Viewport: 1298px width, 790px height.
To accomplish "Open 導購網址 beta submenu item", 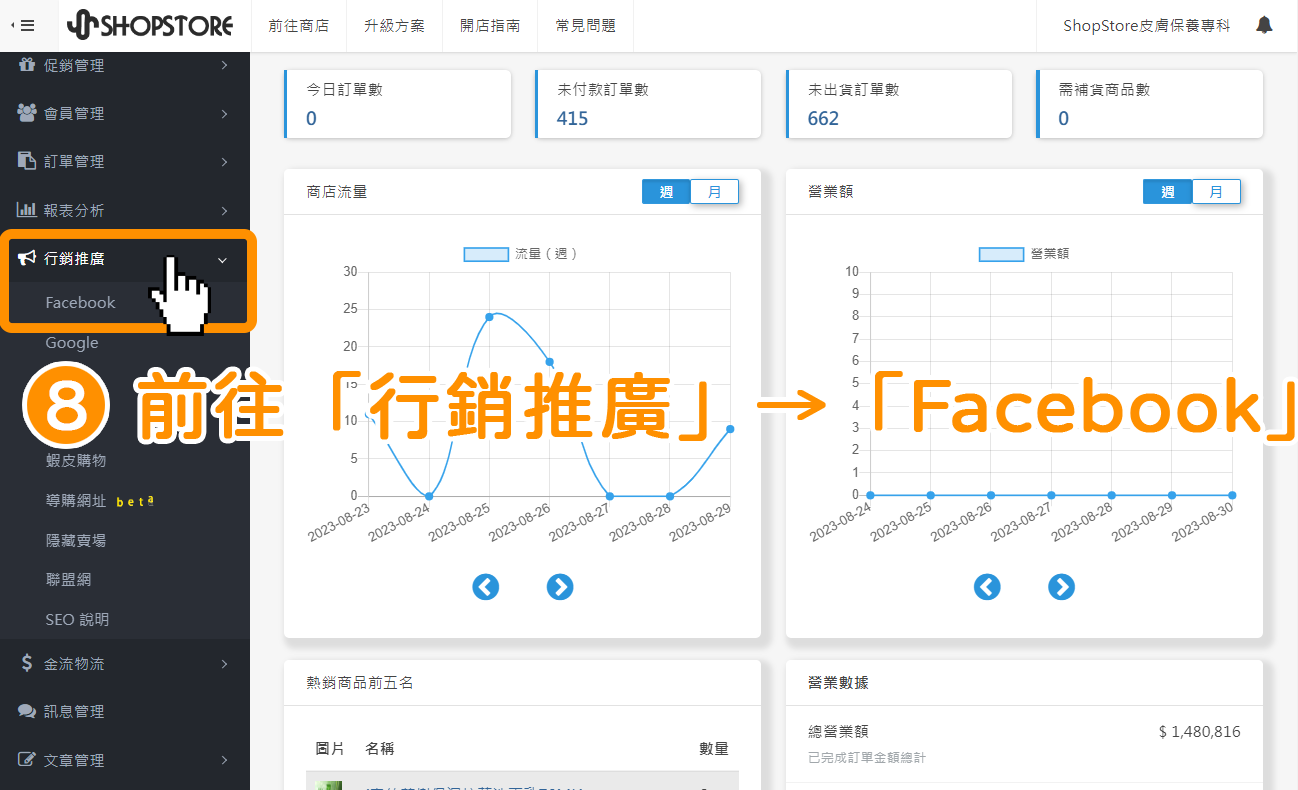I will click(x=100, y=500).
